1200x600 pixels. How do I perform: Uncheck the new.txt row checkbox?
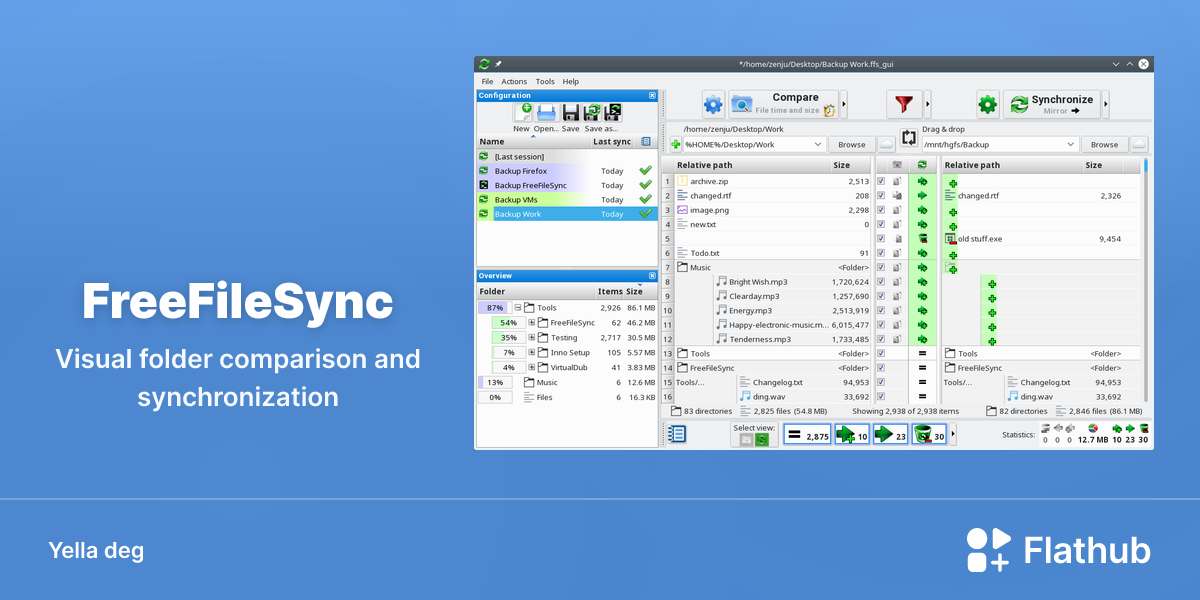click(x=881, y=225)
